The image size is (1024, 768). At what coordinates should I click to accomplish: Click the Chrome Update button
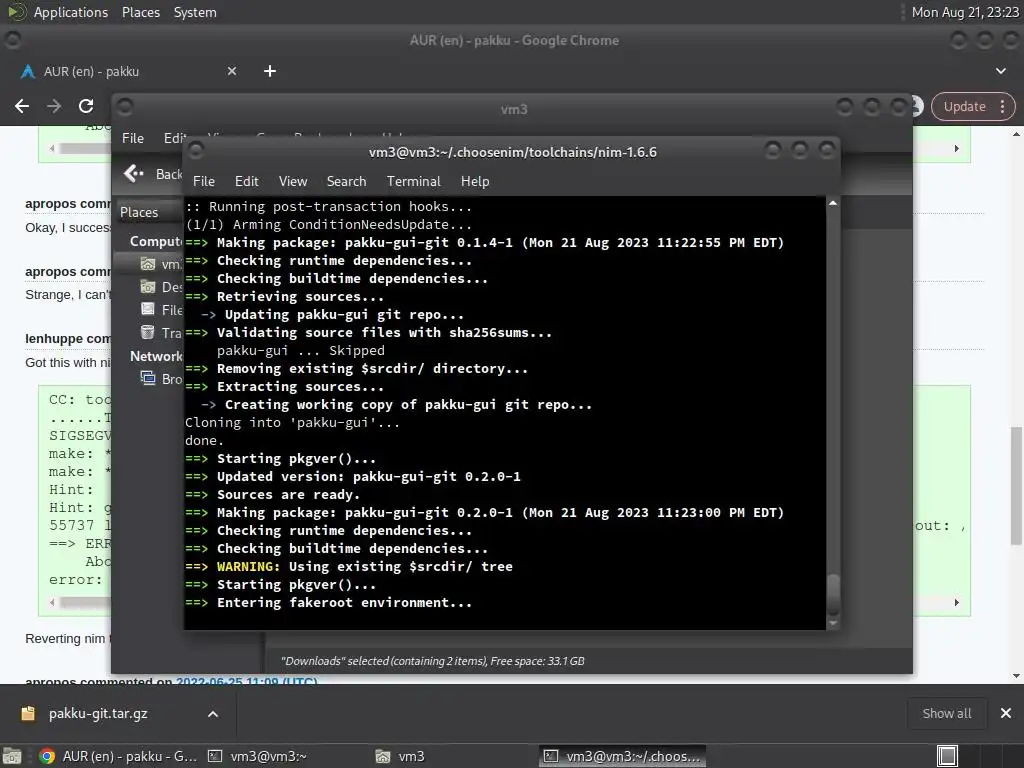point(965,106)
